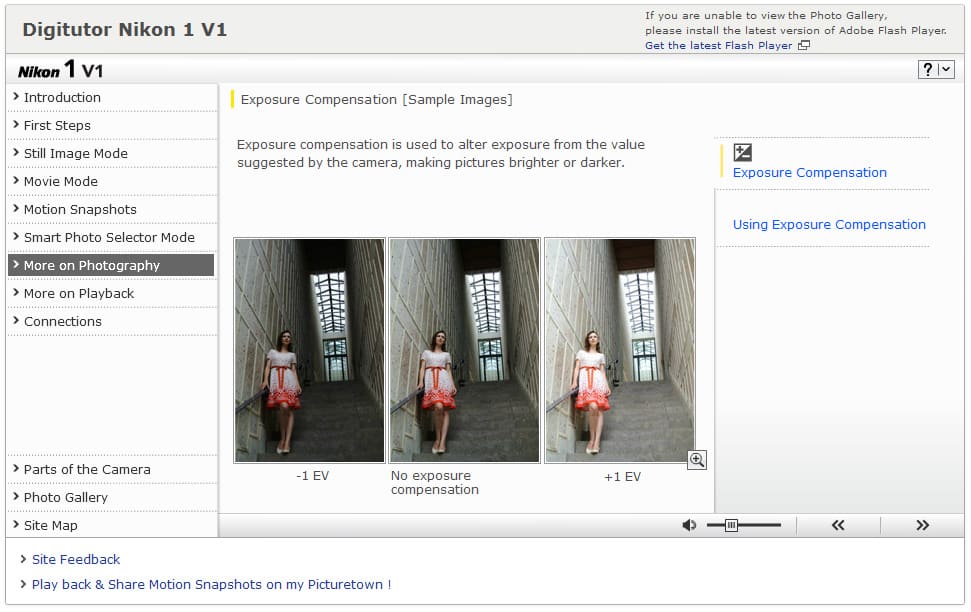The width and height of the screenshot is (971, 612).
Task: Click the "Exposure Compensation [Sample Images]" heading
Action: [377, 100]
